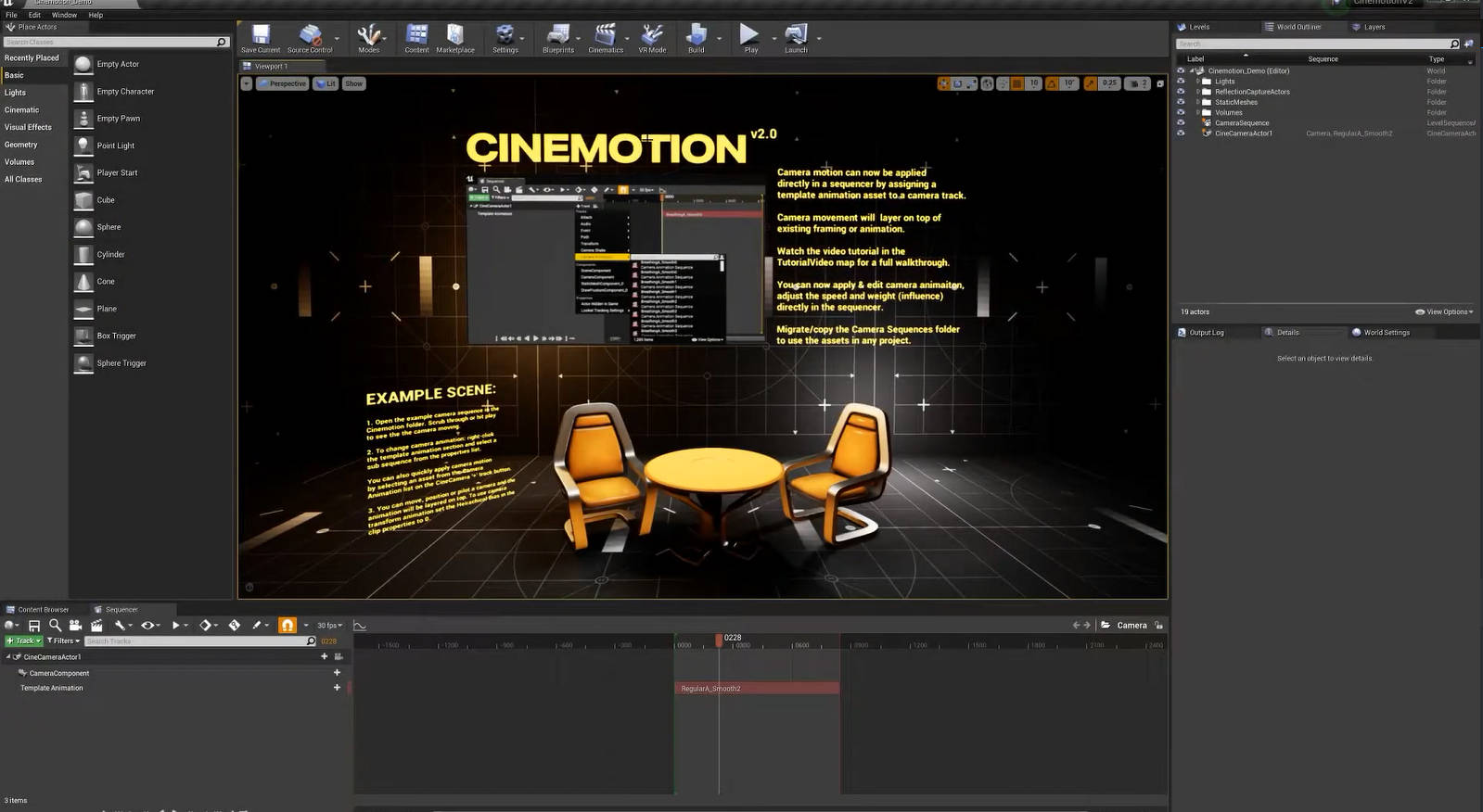
Task: Click the Modes toolbar icon
Action: tap(369, 38)
